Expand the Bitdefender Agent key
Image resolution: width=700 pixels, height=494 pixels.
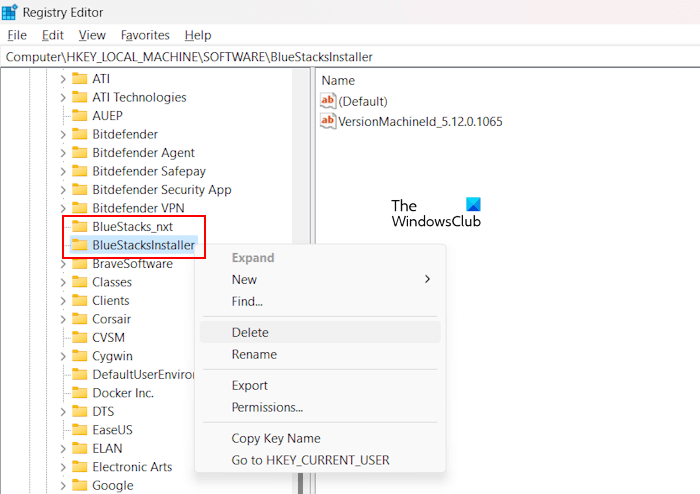pyautogui.click(x=63, y=153)
